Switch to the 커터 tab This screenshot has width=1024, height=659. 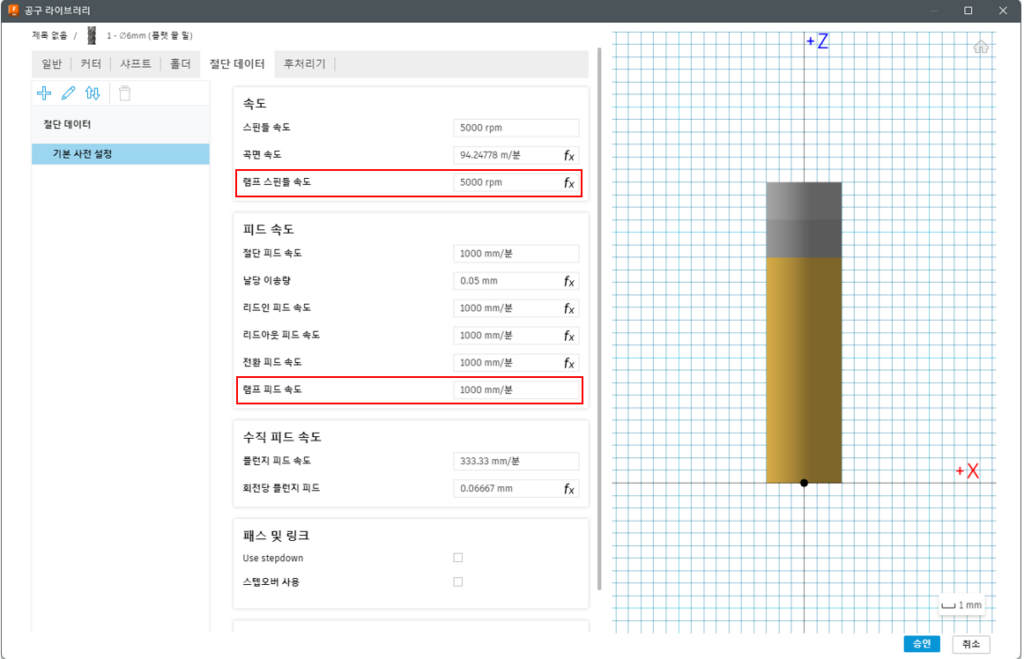(91, 64)
